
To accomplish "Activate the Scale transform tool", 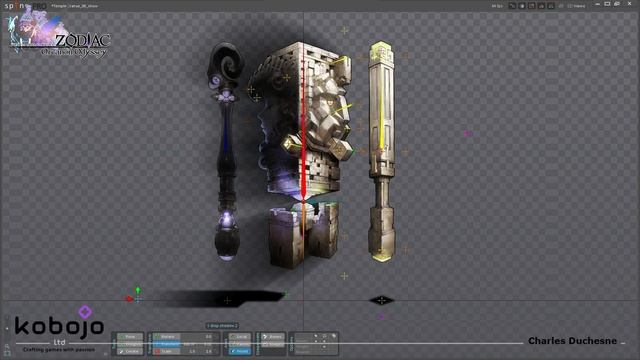I will [166, 351].
